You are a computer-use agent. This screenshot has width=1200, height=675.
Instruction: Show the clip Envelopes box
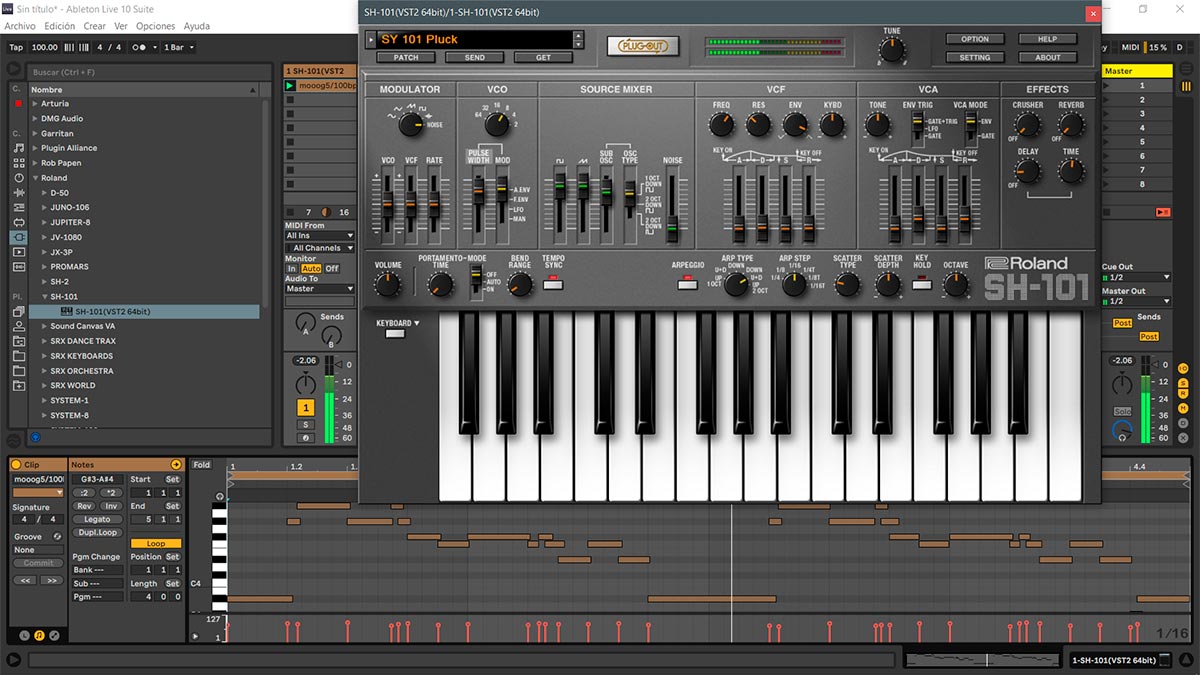(54, 635)
